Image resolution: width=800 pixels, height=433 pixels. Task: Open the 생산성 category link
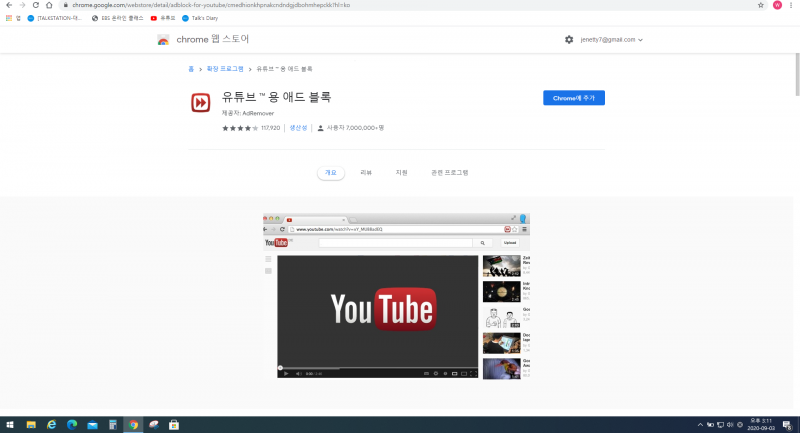click(x=298, y=128)
